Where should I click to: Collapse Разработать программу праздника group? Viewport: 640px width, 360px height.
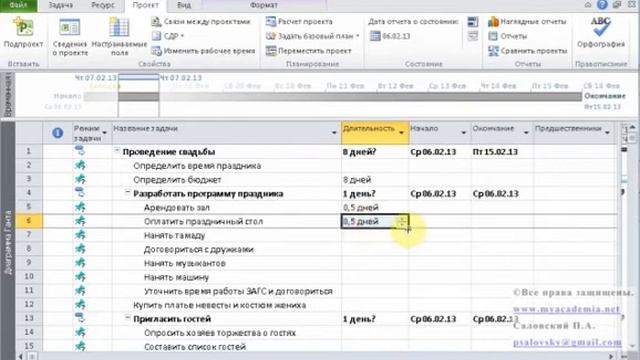[x=127, y=192]
